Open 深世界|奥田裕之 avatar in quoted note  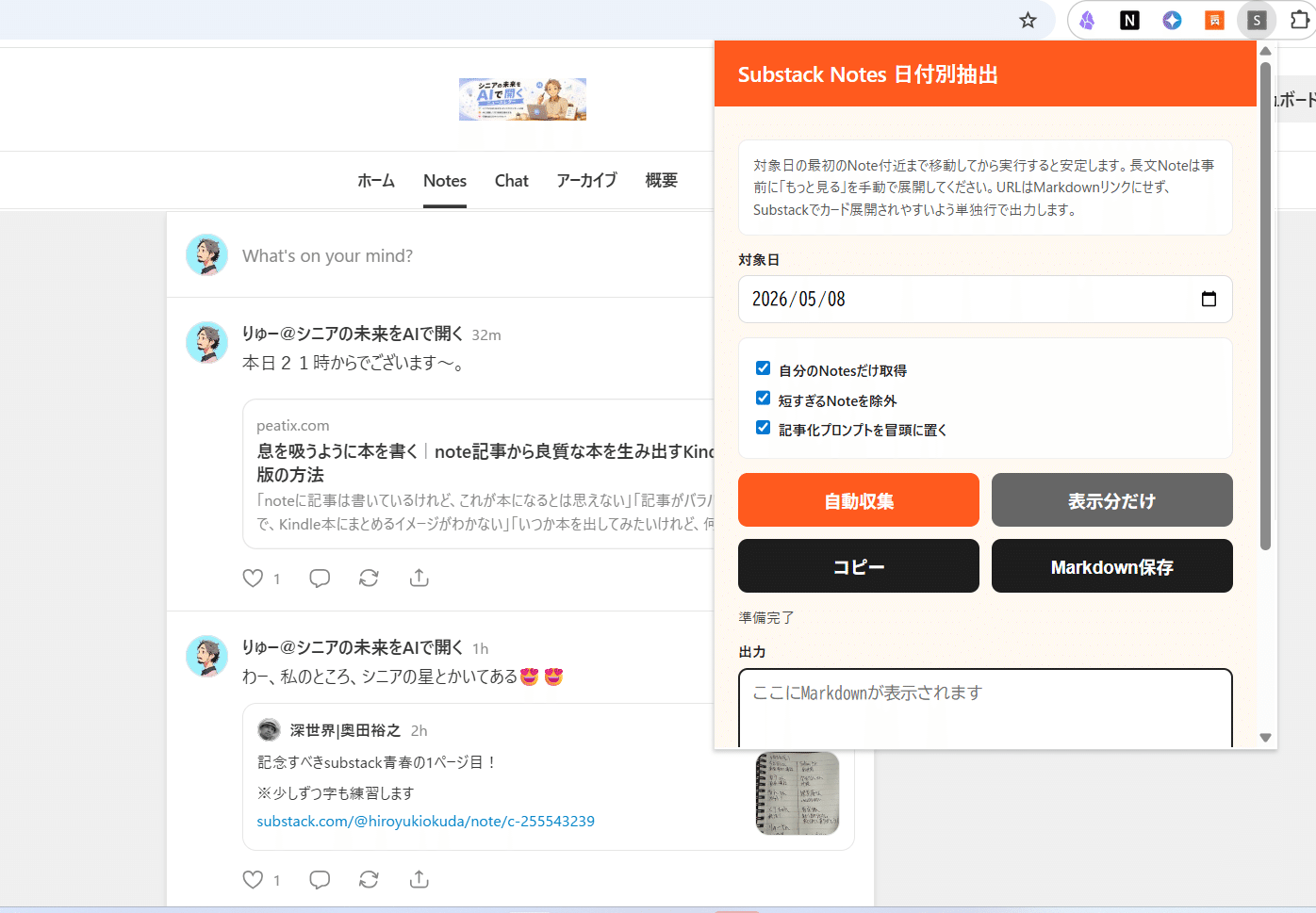coord(269,730)
